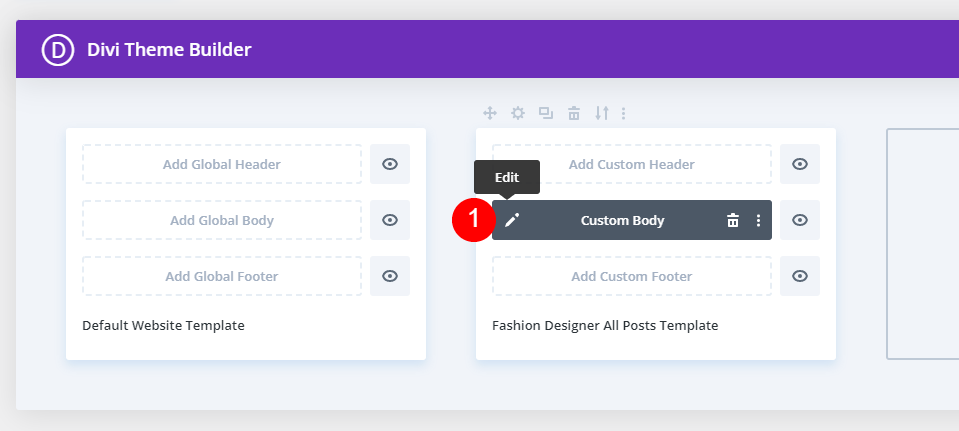Toggle visibility of Global Body

coord(390,220)
